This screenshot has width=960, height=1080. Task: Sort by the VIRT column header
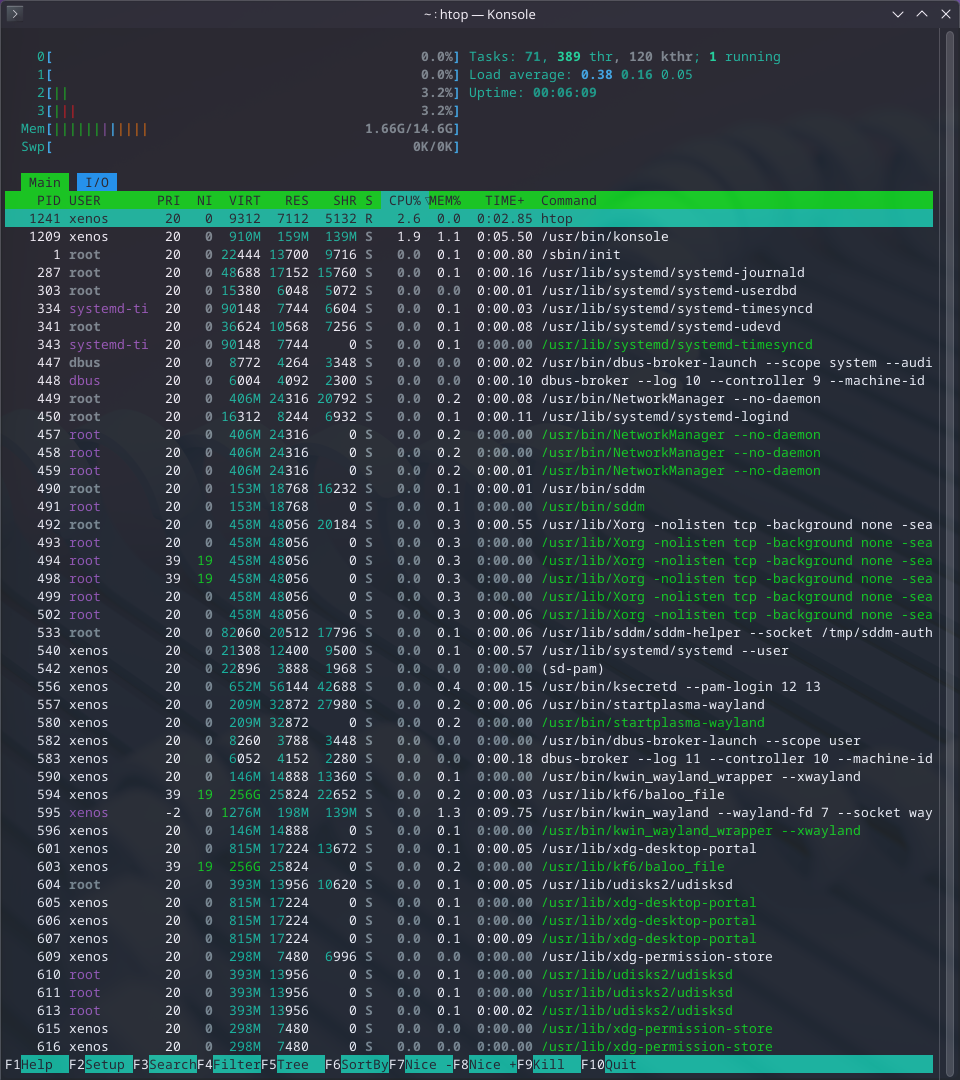245,200
